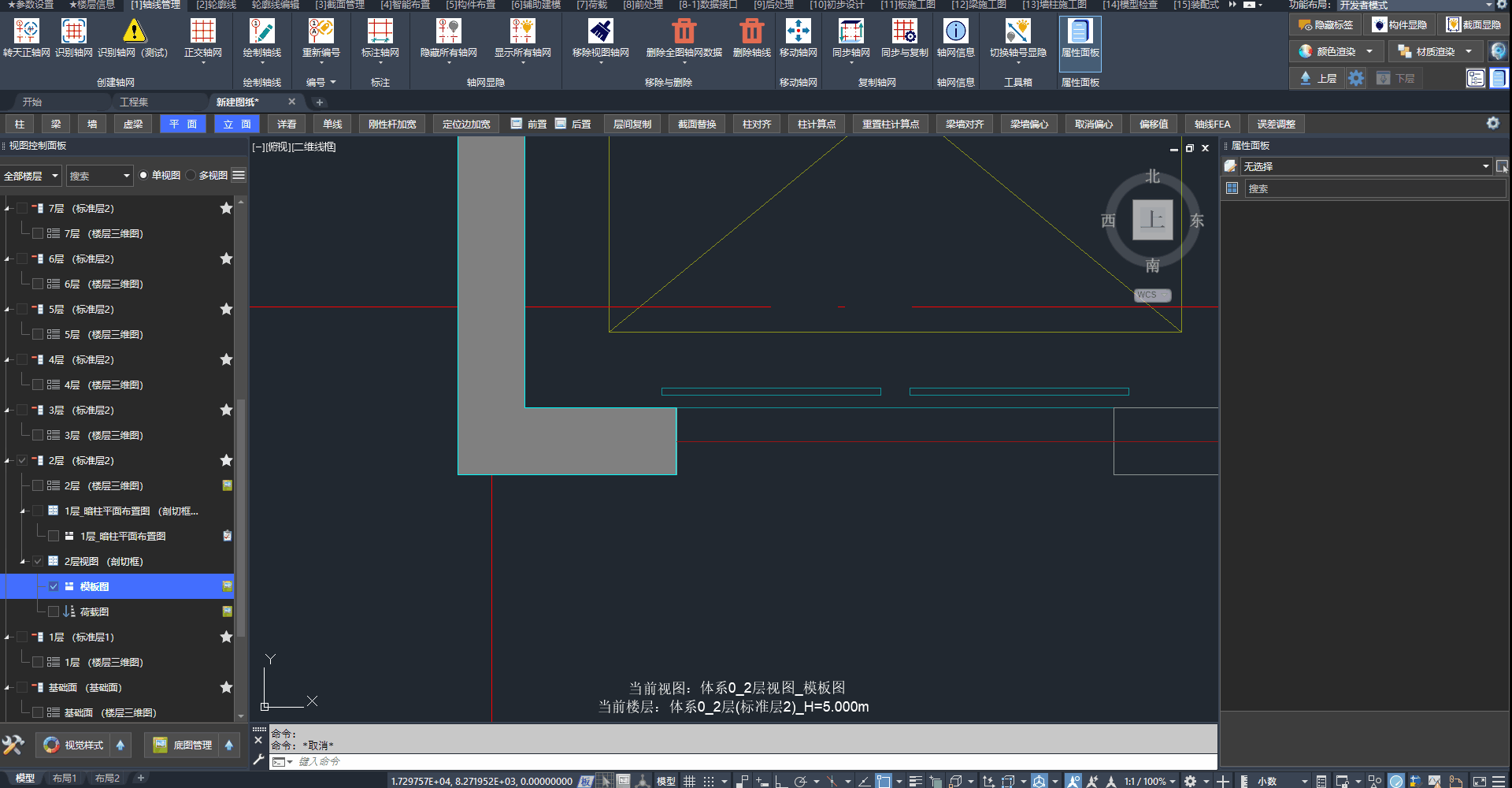Viewport: 1512px width, 788px height.
Task: Select the 多视图 radio button
Action: [191, 175]
